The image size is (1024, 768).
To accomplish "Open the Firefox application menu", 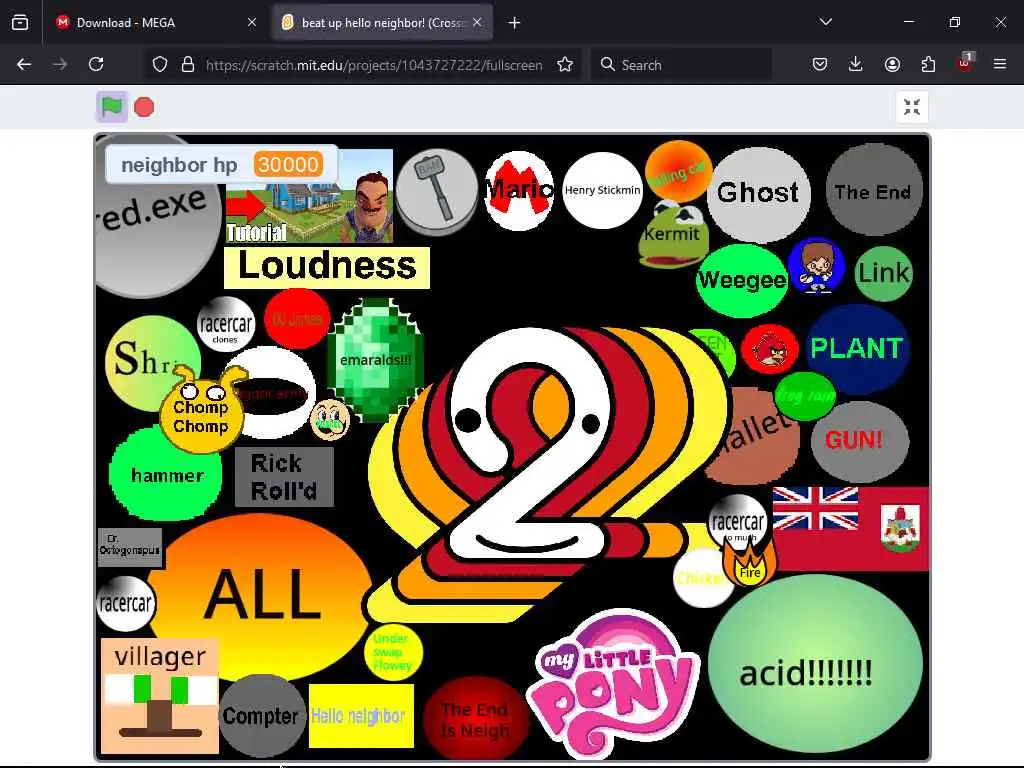I will tap(999, 64).
